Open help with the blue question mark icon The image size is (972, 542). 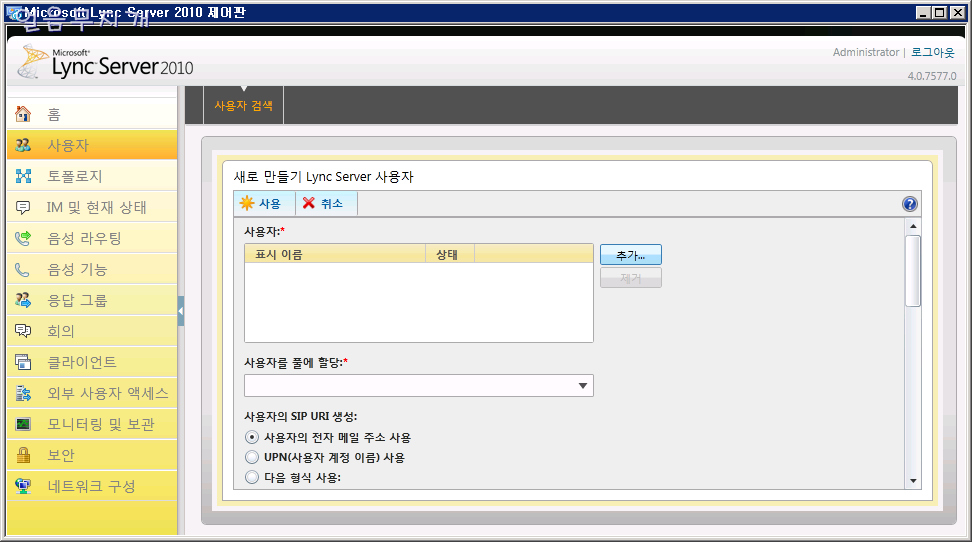click(x=909, y=204)
